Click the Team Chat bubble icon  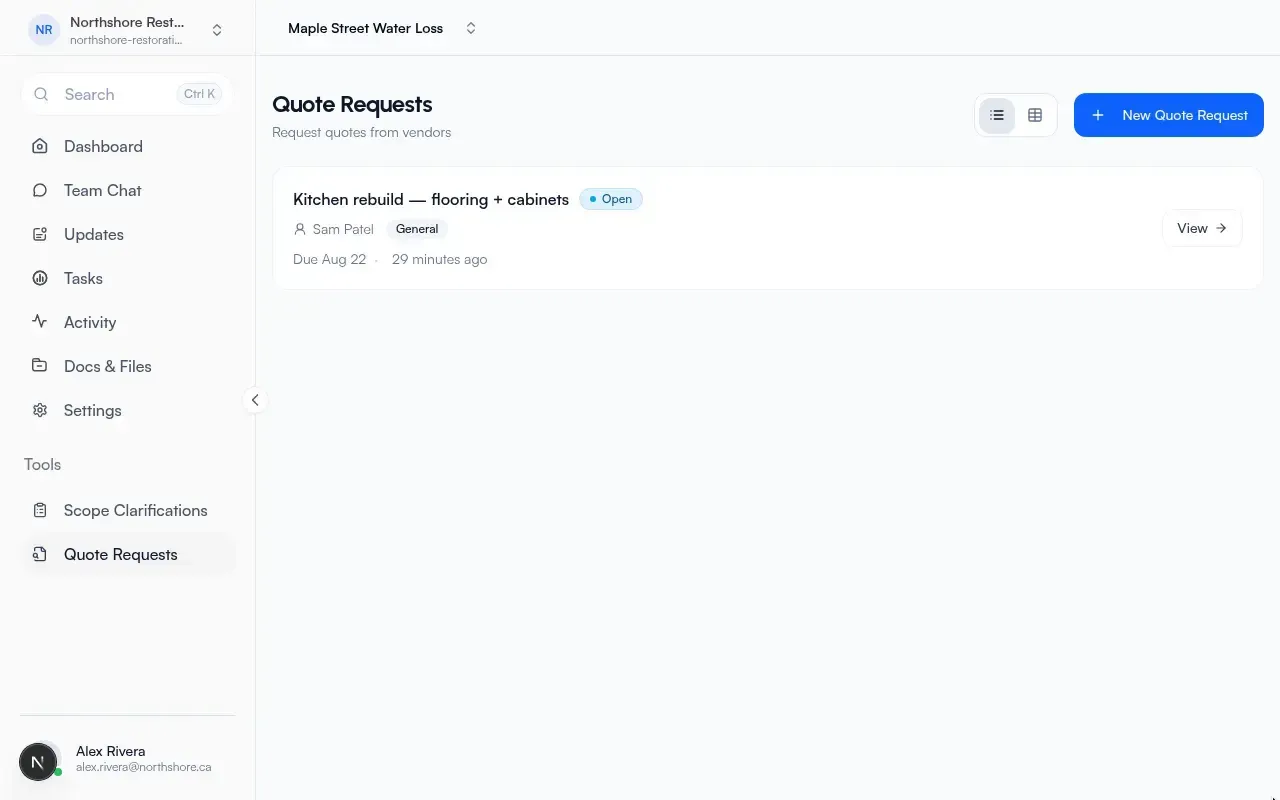(40, 190)
